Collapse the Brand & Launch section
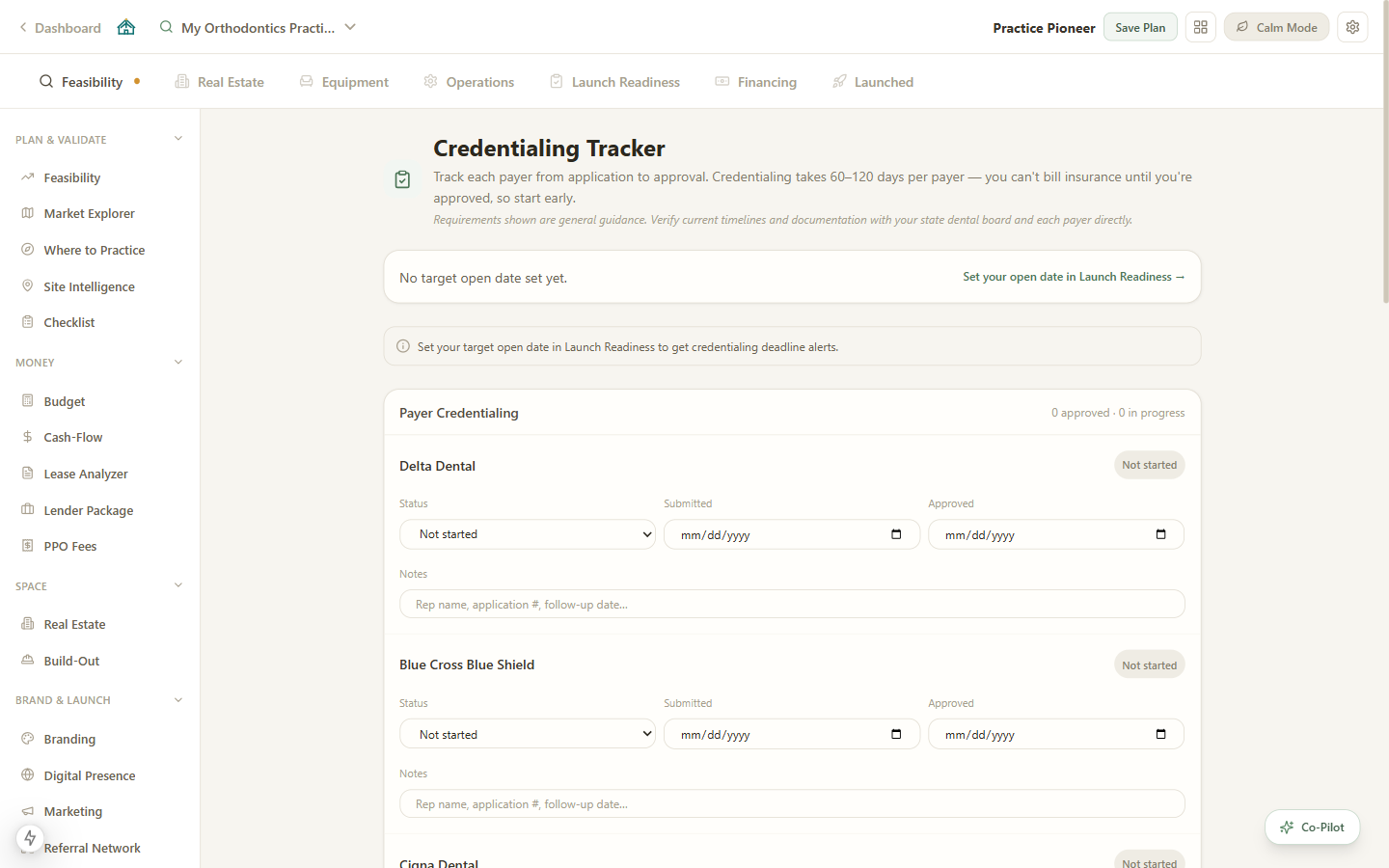1389x868 pixels. point(177,700)
